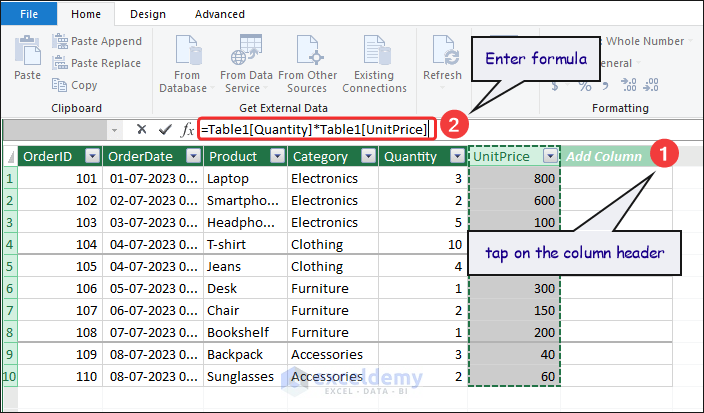
Task: Click the Backpack product cell
Action: [x=246, y=355]
